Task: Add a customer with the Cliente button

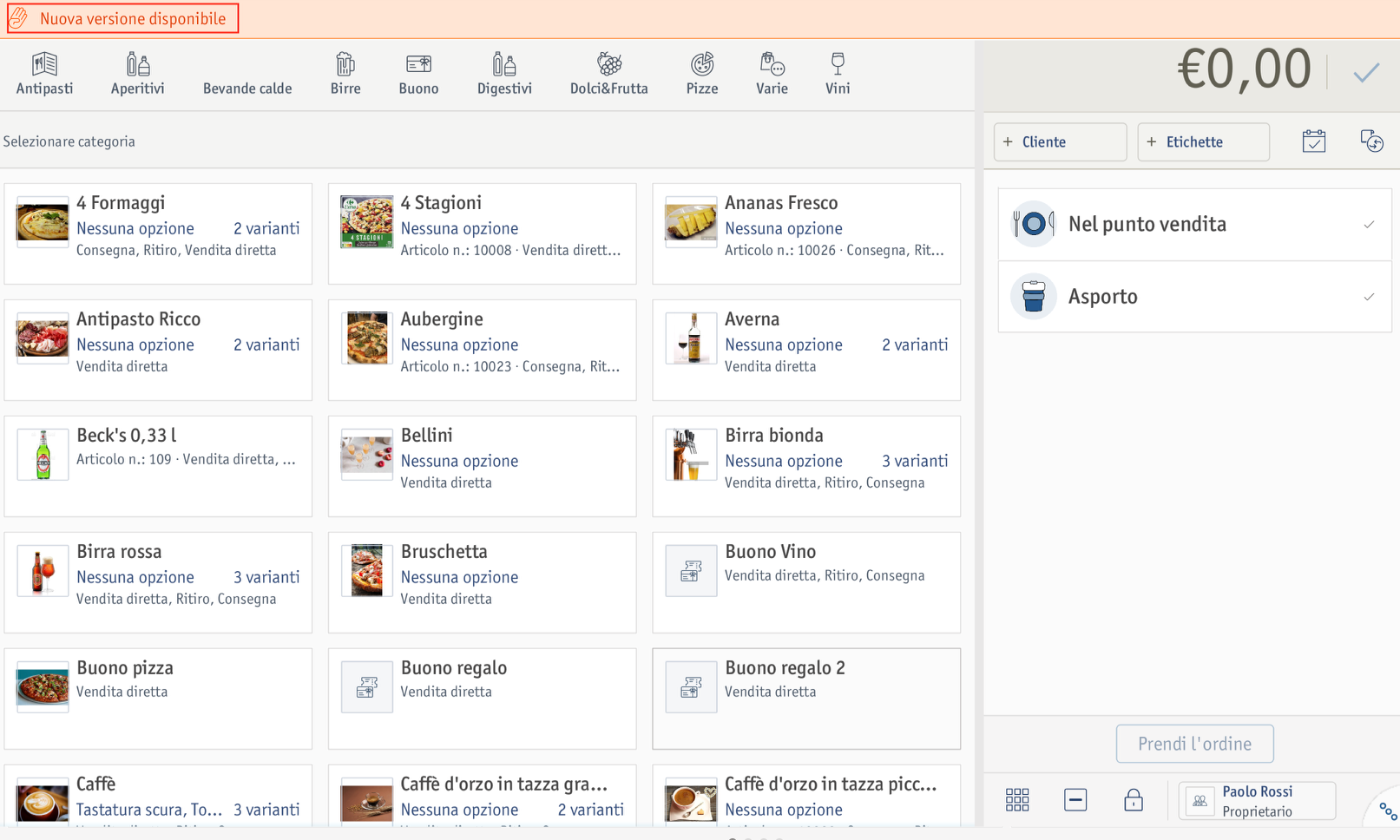Action: coord(1060,141)
